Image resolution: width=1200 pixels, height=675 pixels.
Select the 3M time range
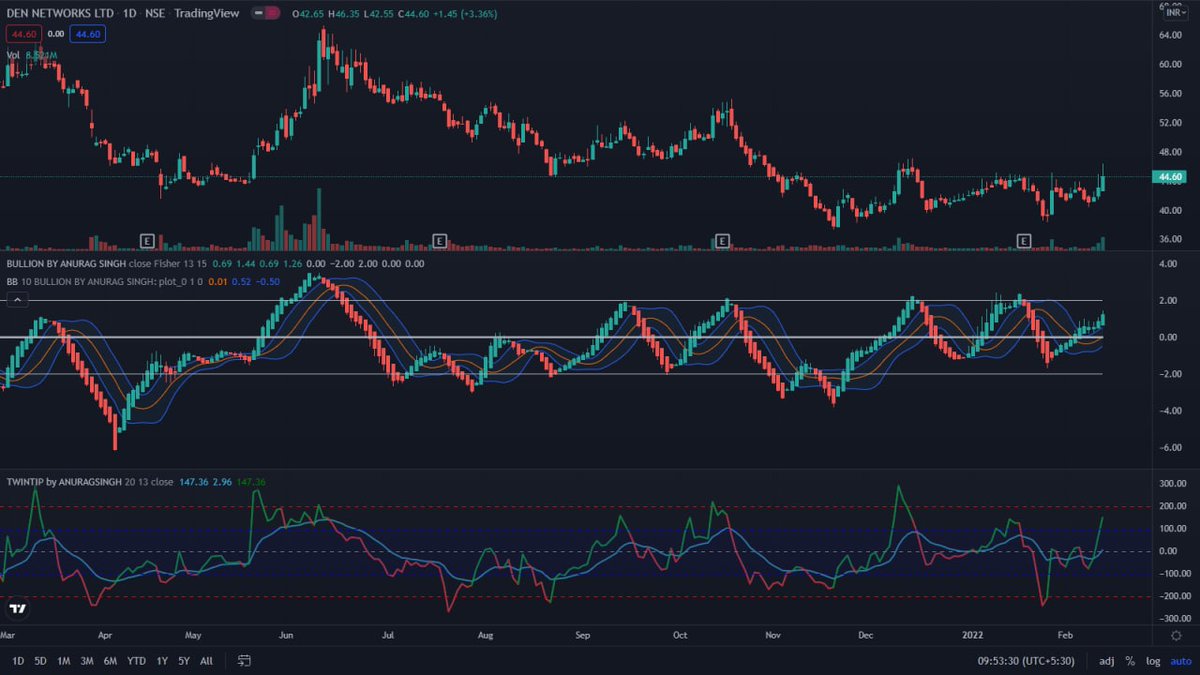[x=87, y=661]
